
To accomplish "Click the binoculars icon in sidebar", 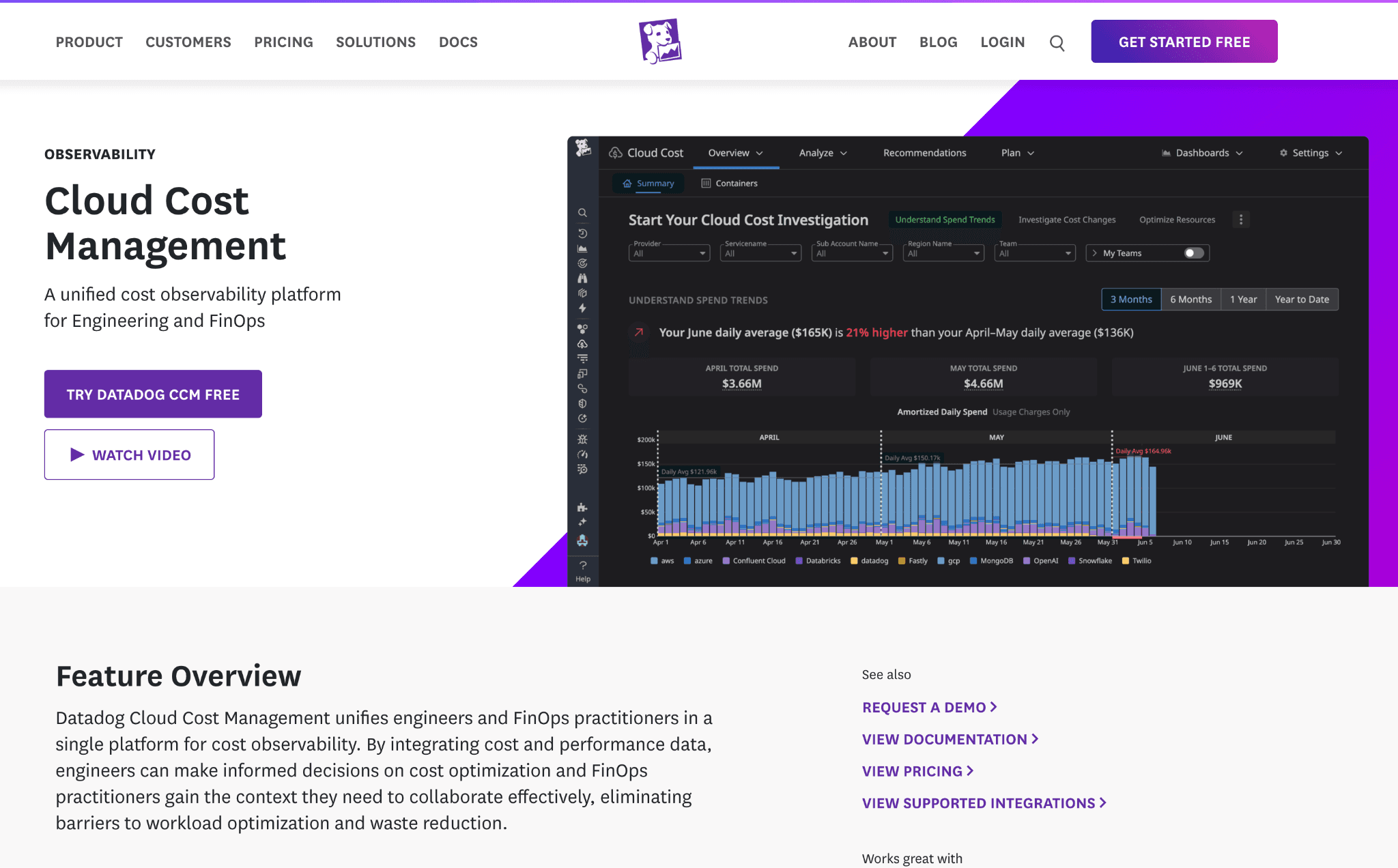I will (582, 278).
